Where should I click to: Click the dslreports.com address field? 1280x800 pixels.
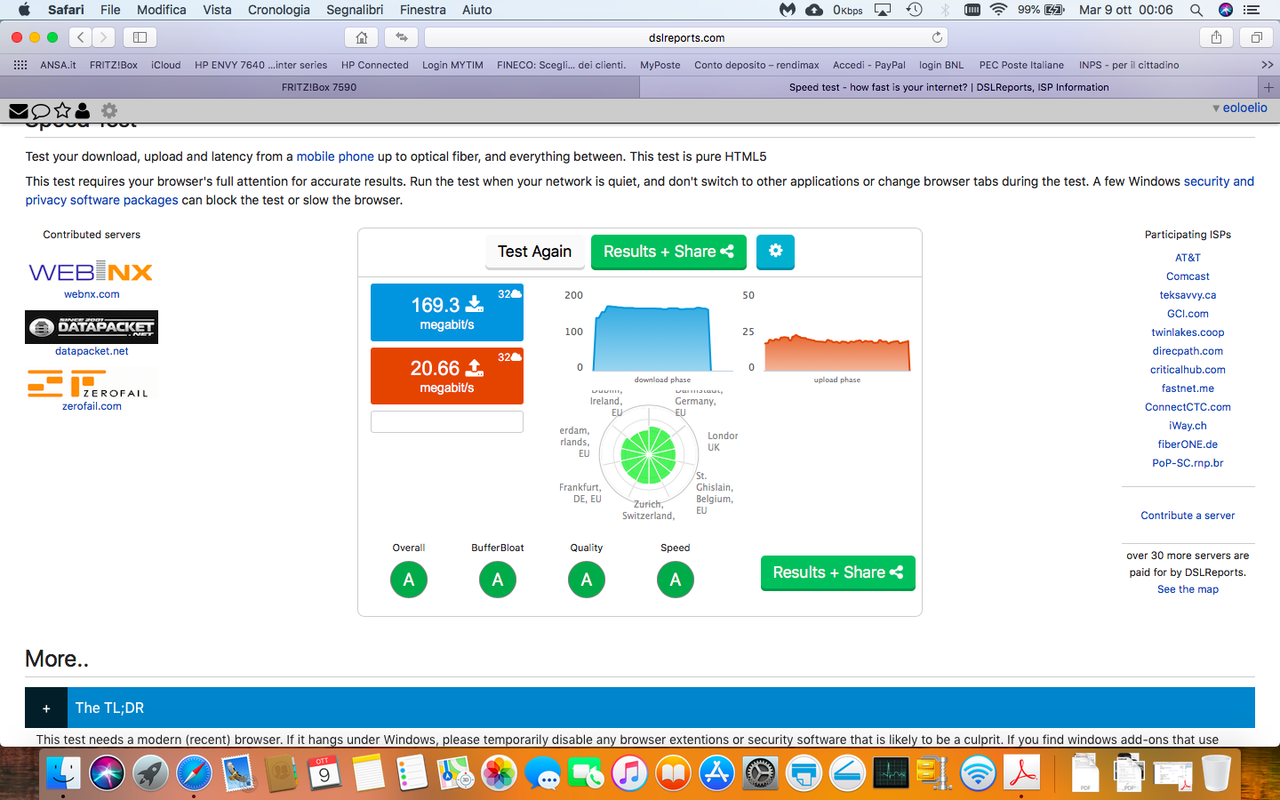pos(686,37)
